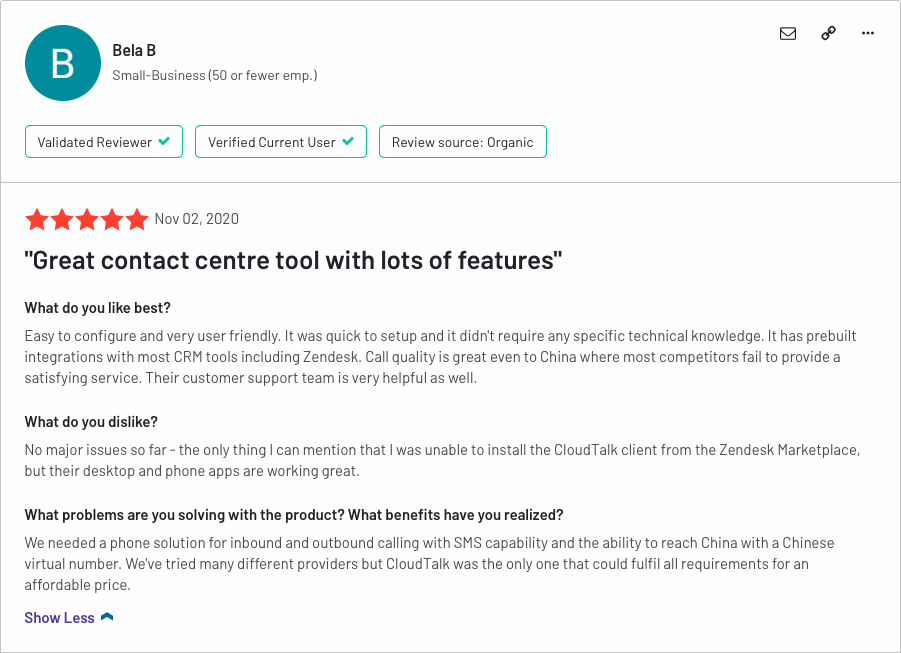
Task: Click the third red rating star
Action: [87, 220]
